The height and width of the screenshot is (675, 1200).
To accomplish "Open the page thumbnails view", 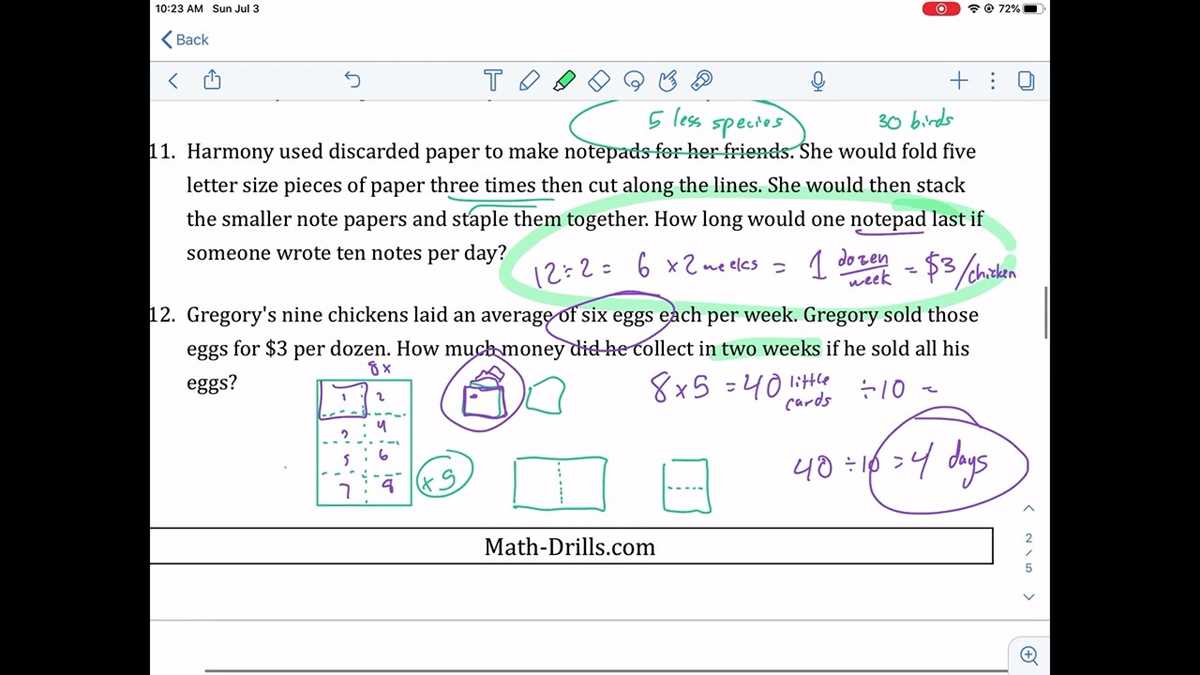I will [1026, 81].
